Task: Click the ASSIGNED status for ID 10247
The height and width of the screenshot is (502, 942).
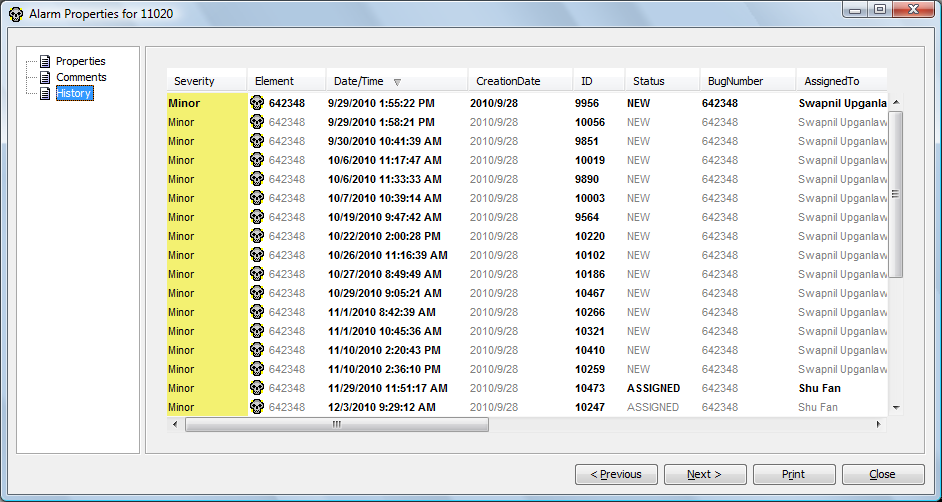Action: click(653, 407)
